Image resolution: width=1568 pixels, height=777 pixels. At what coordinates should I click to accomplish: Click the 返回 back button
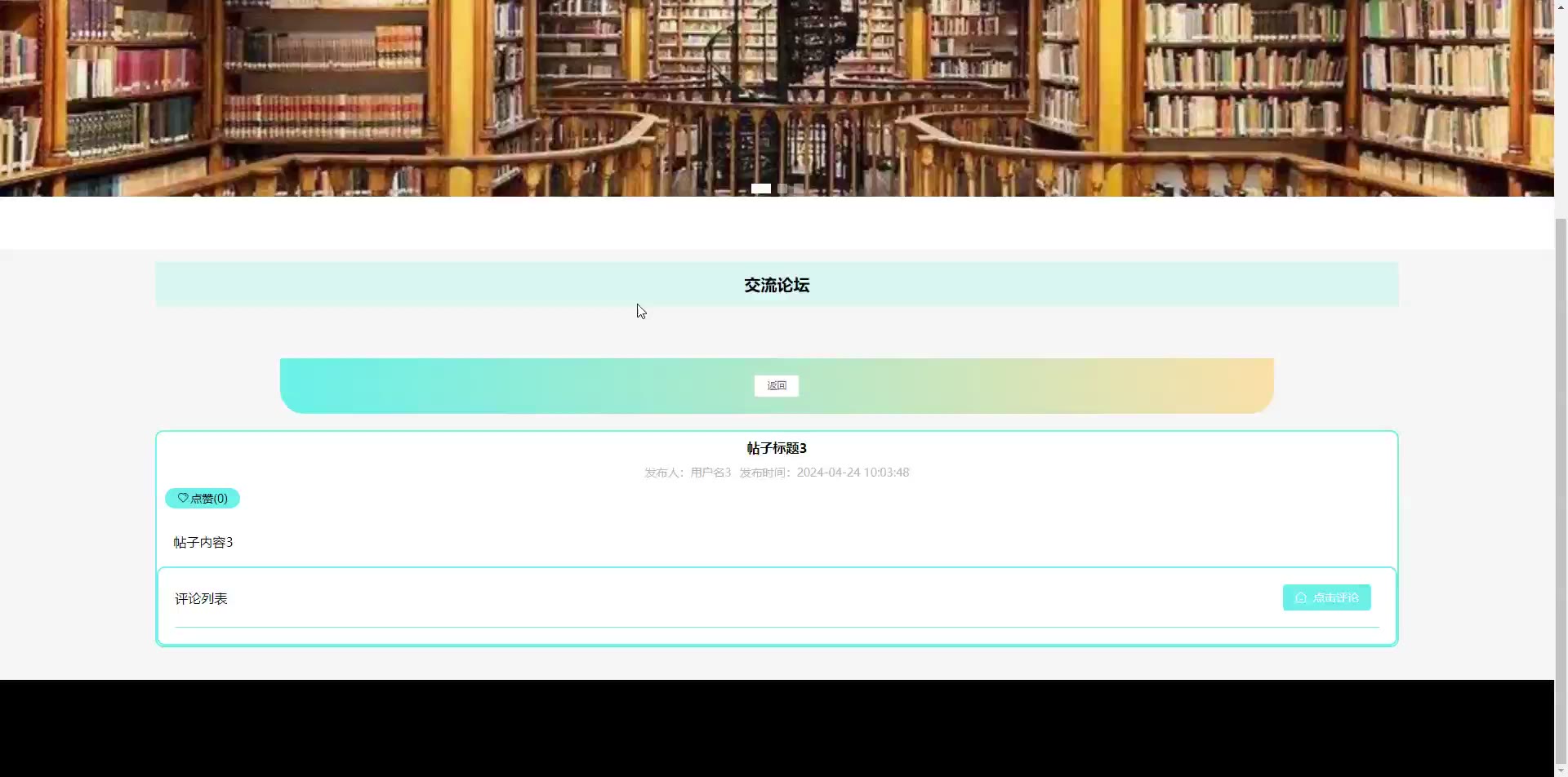click(776, 386)
